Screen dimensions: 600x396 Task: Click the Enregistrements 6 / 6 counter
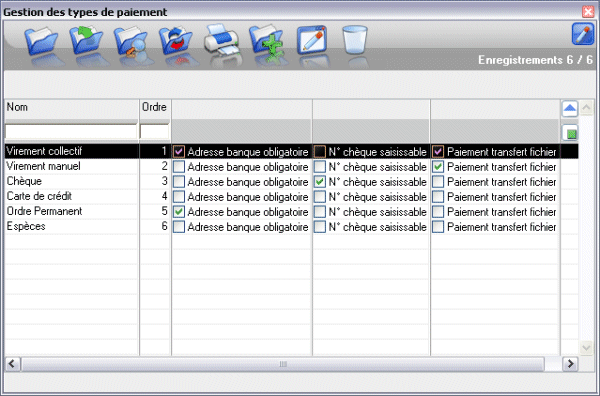tap(535, 60)
